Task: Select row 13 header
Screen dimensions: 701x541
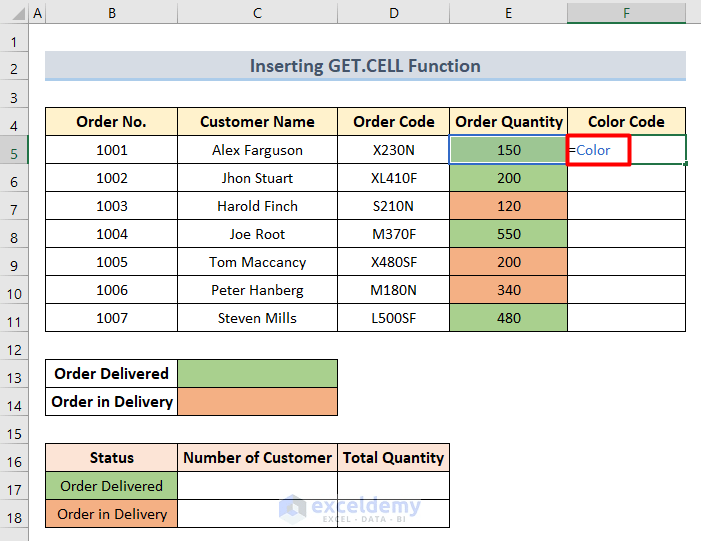Action: (x=14, y=374)
